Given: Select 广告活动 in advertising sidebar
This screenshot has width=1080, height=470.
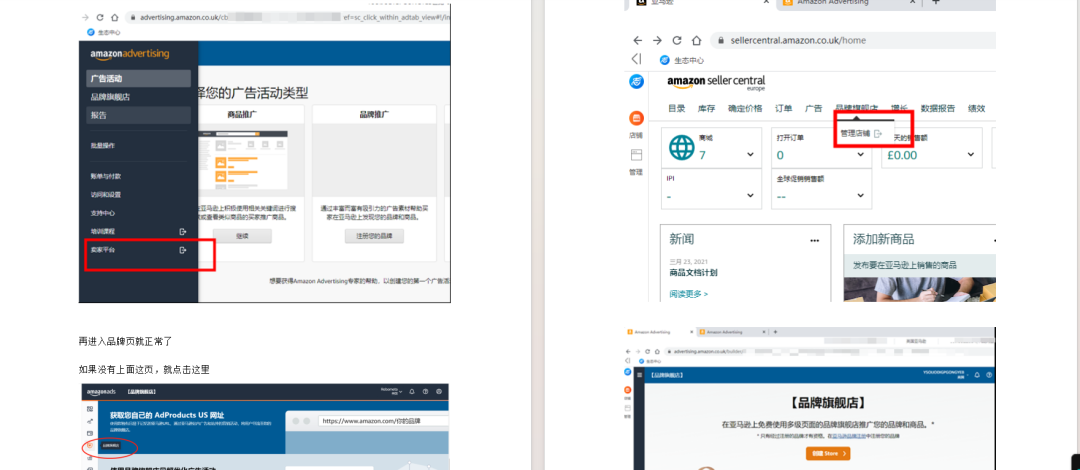Looking at the screenshot, I should [138, 78].
